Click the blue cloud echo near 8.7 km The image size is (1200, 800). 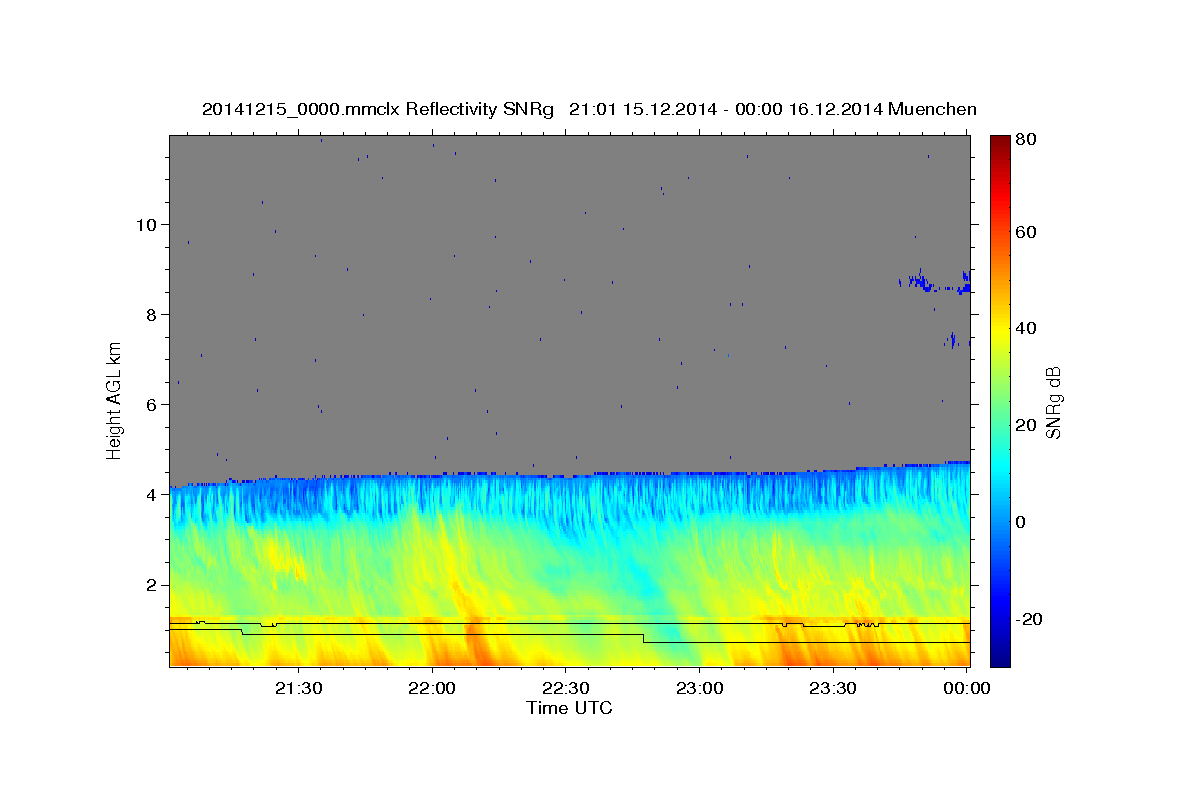[934, 281]
